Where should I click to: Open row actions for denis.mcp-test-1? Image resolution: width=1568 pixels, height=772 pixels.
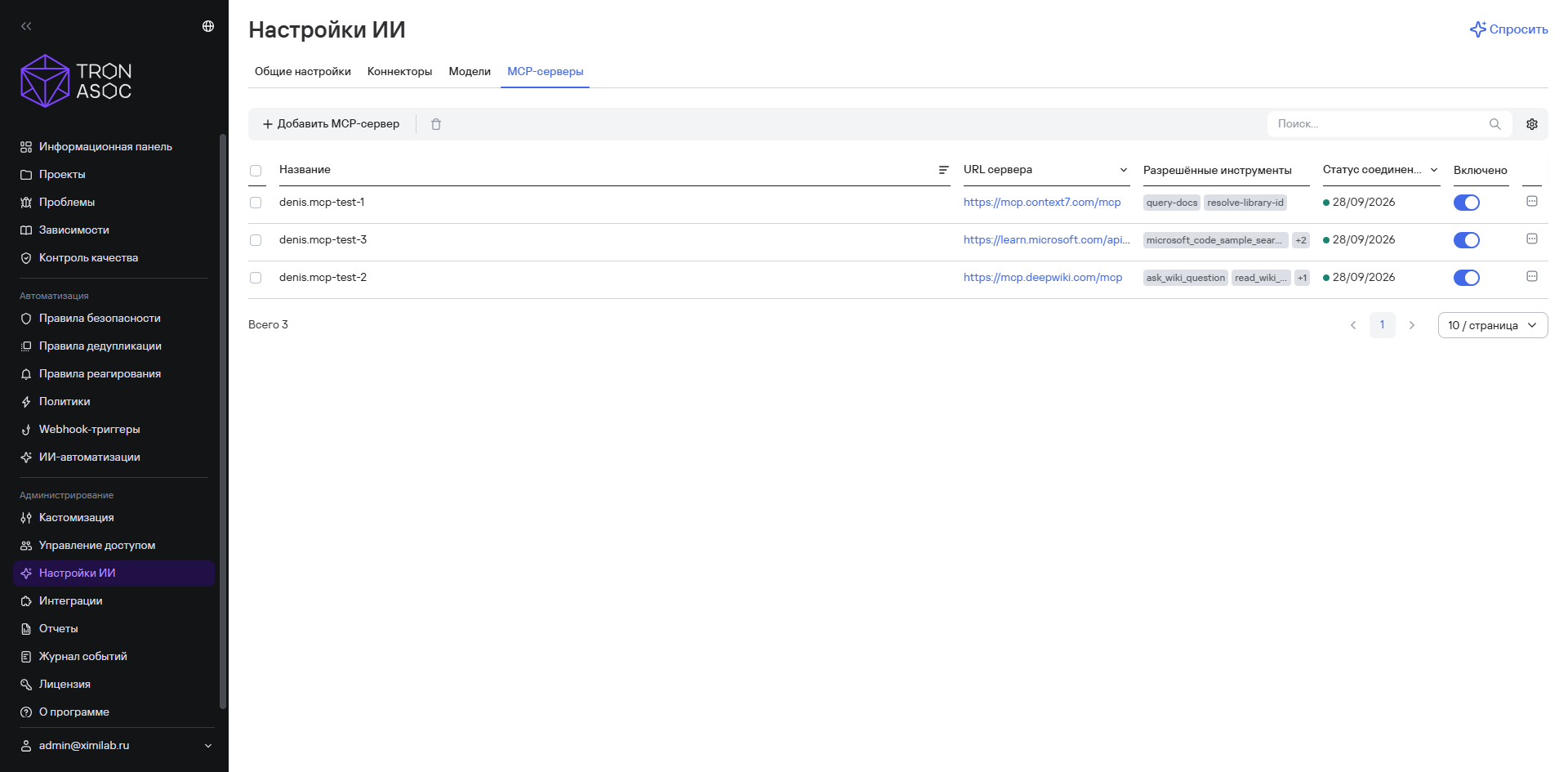click(1532, 202)
